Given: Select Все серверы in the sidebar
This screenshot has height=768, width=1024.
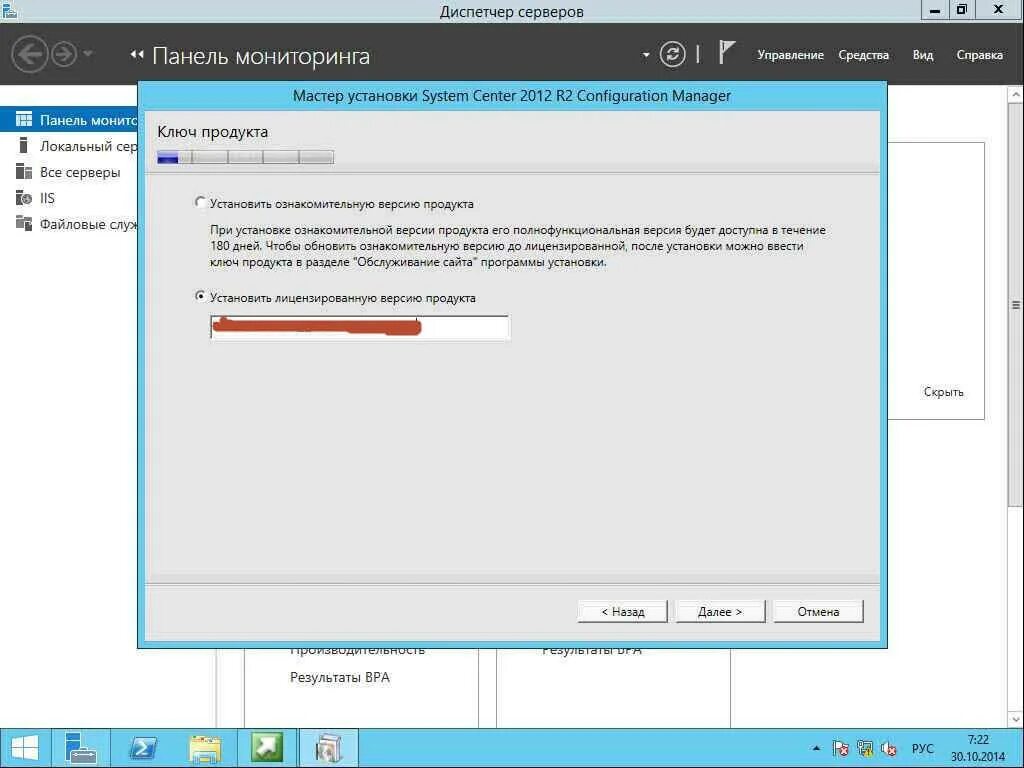Looking at the screenshot, I should [69, 172].
